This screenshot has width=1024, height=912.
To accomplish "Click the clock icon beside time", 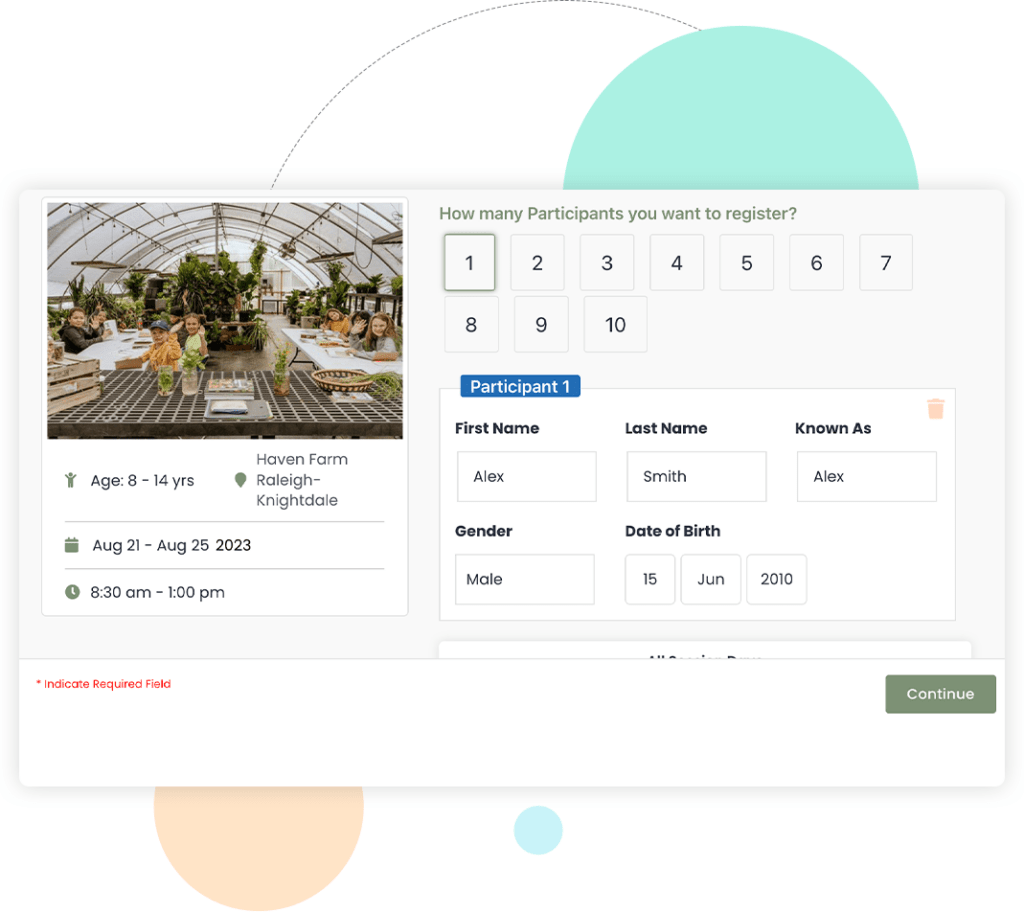I will [72, 592].
